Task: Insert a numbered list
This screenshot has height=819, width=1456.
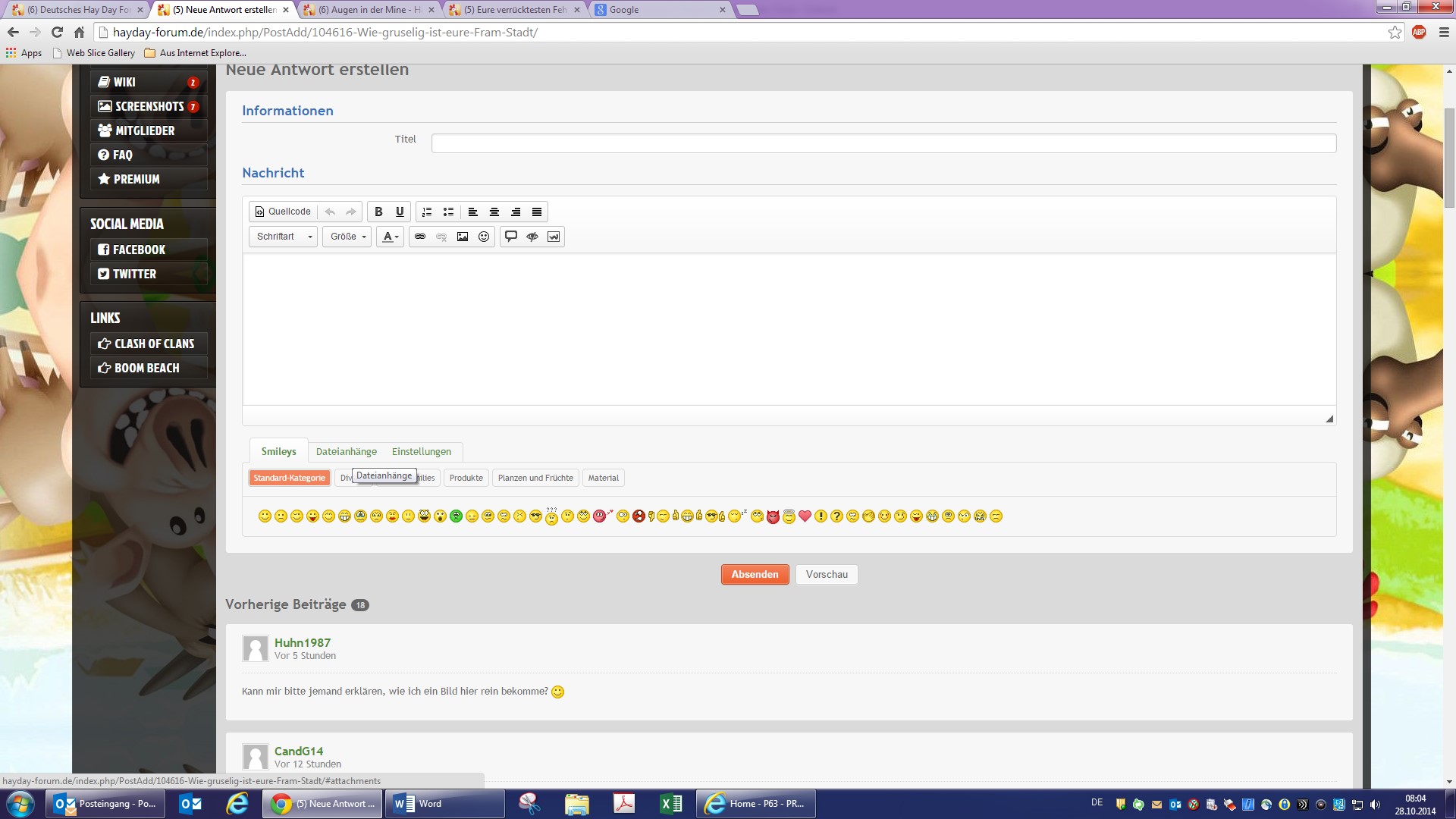Action: 427,212
